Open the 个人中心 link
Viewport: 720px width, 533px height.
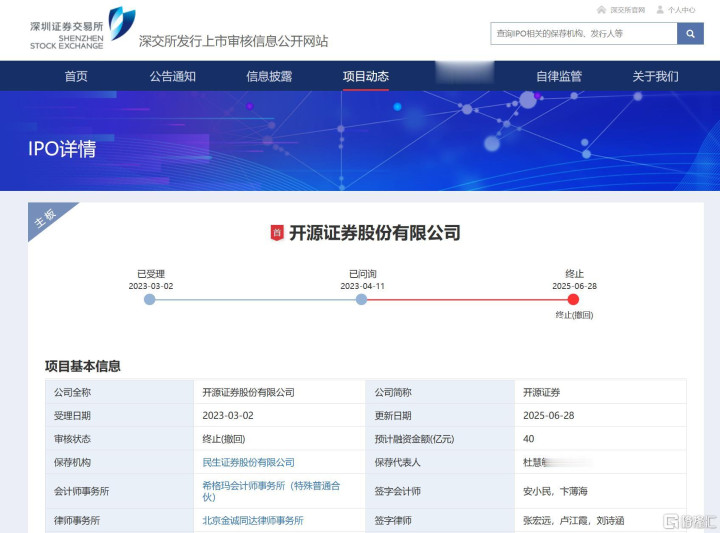681,10
